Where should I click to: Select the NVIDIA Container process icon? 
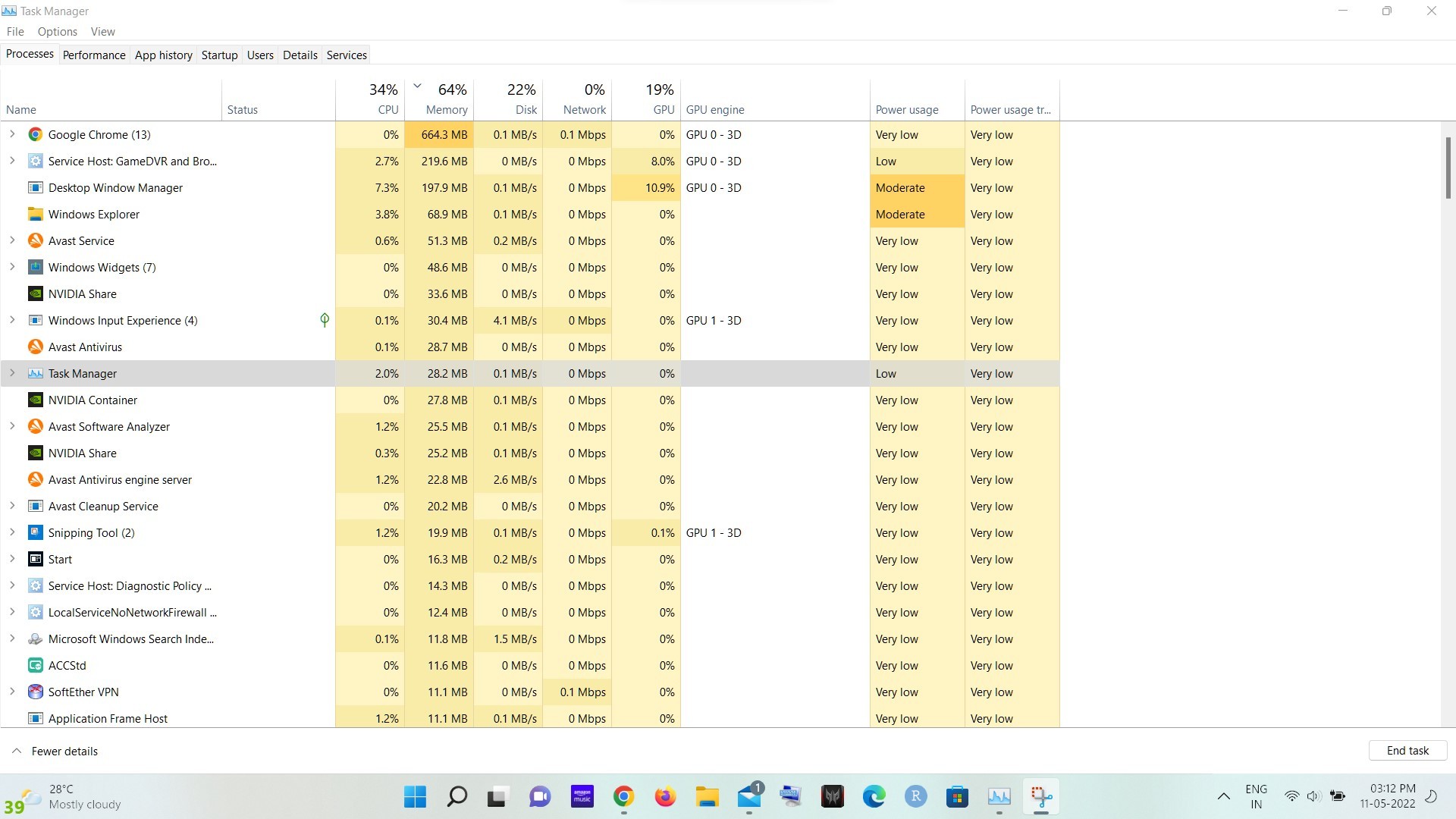tap(35, 400)
